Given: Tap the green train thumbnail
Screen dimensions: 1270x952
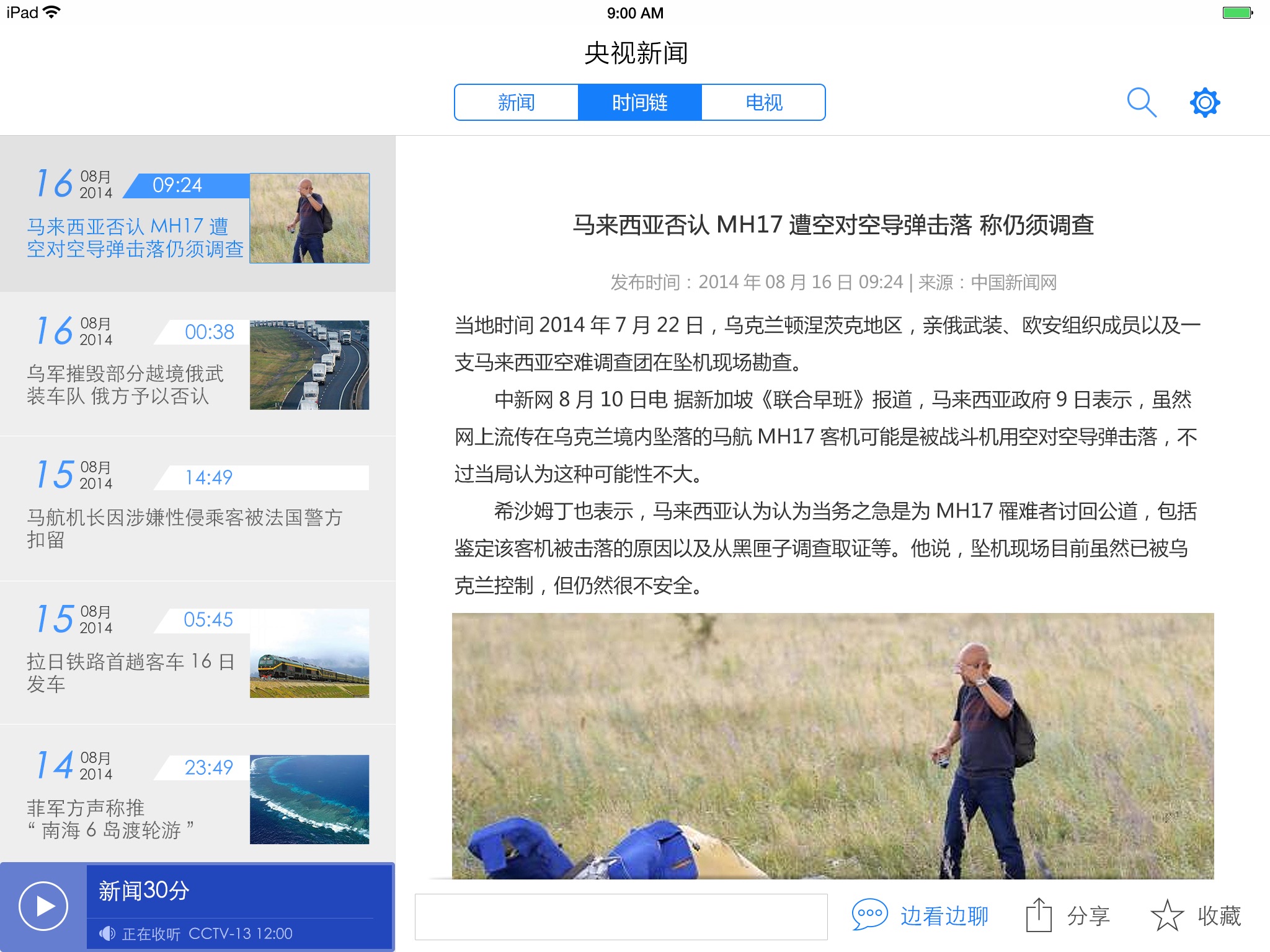Looking at the screenshot, I should click(309, 653).
